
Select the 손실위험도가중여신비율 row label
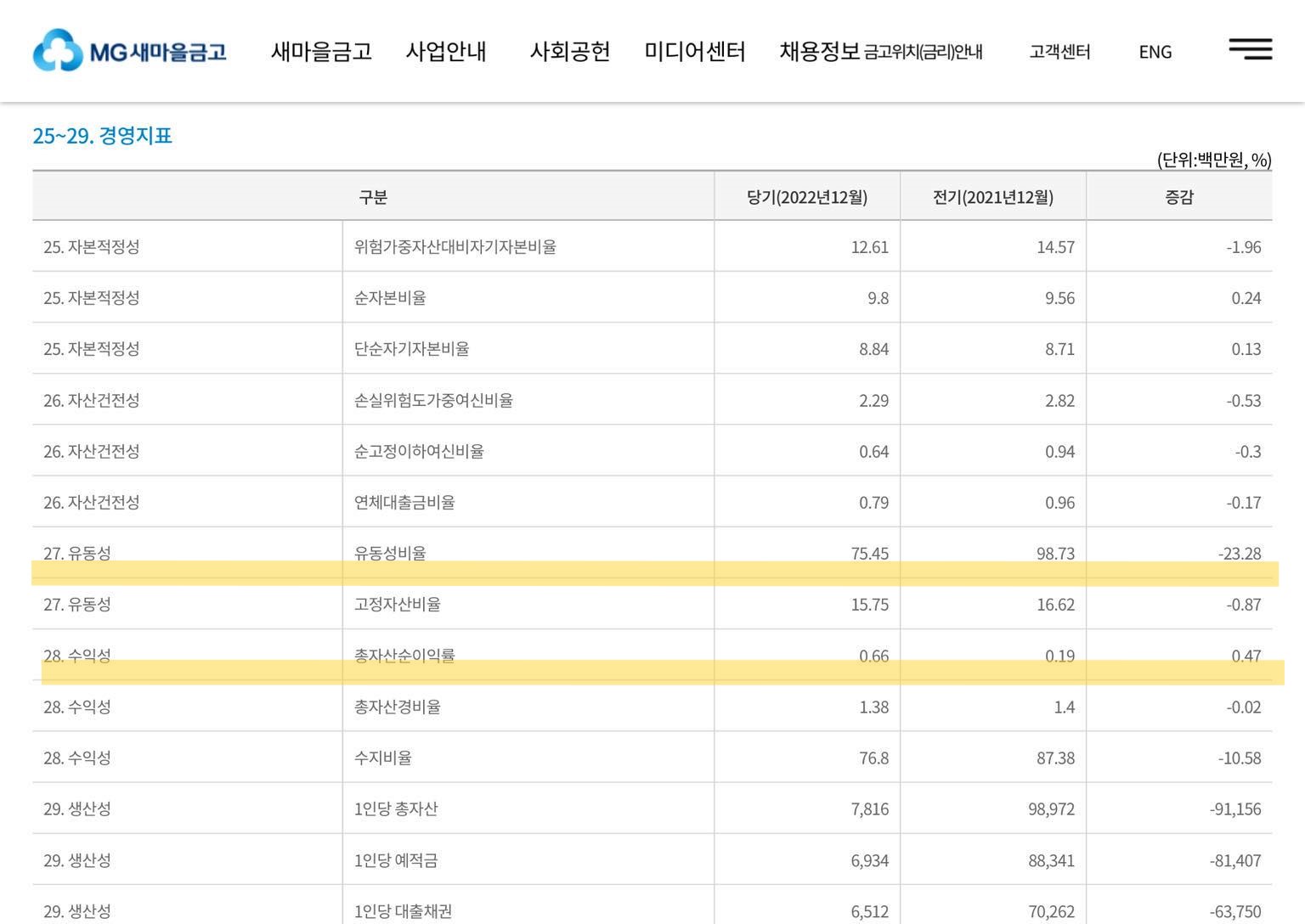pos(433,401)
